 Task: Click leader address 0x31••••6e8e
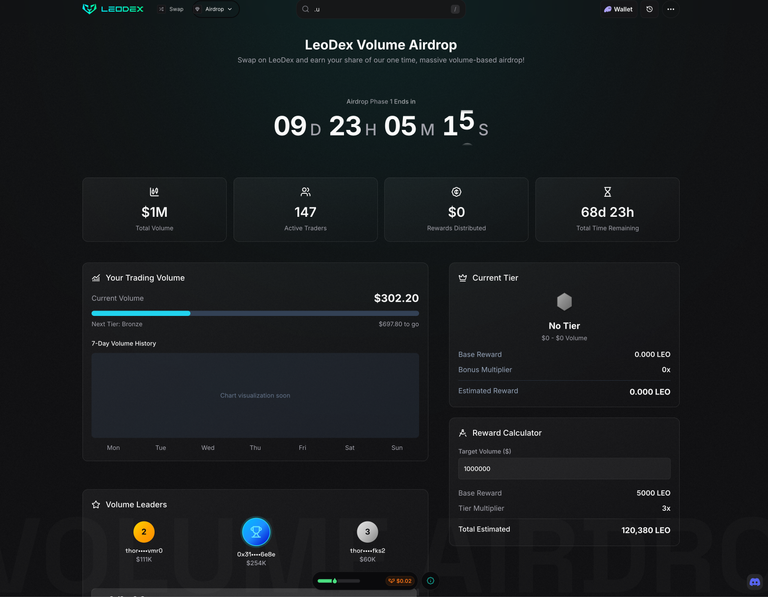coord(256,554)
